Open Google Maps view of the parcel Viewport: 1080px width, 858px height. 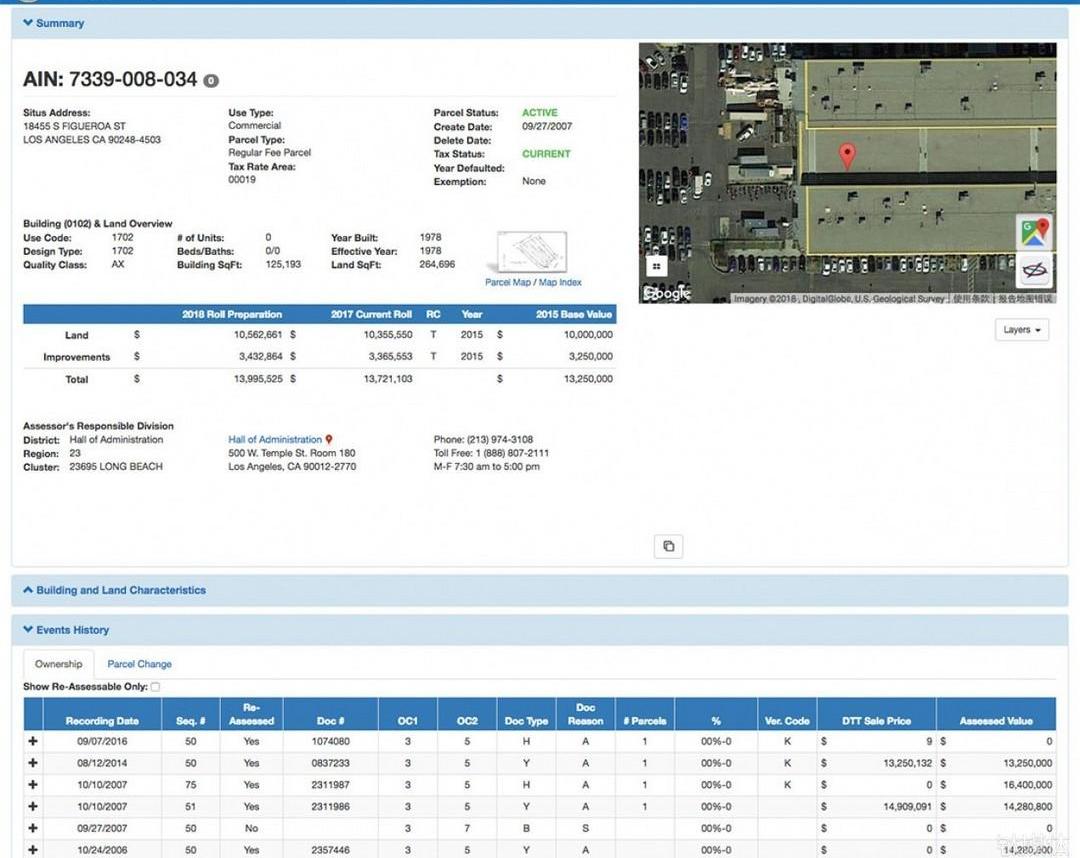coord(1034,232)
